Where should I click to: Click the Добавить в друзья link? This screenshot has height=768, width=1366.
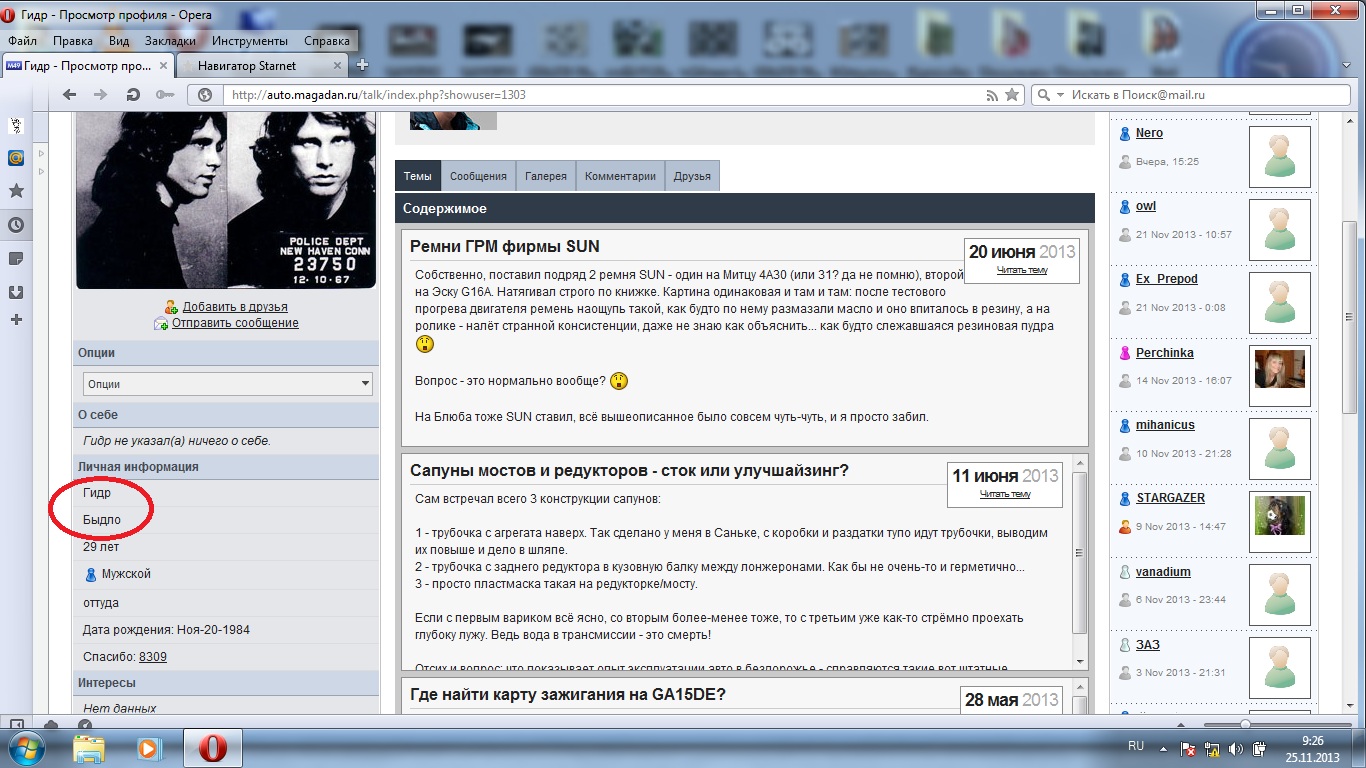[x=234, y=307]
